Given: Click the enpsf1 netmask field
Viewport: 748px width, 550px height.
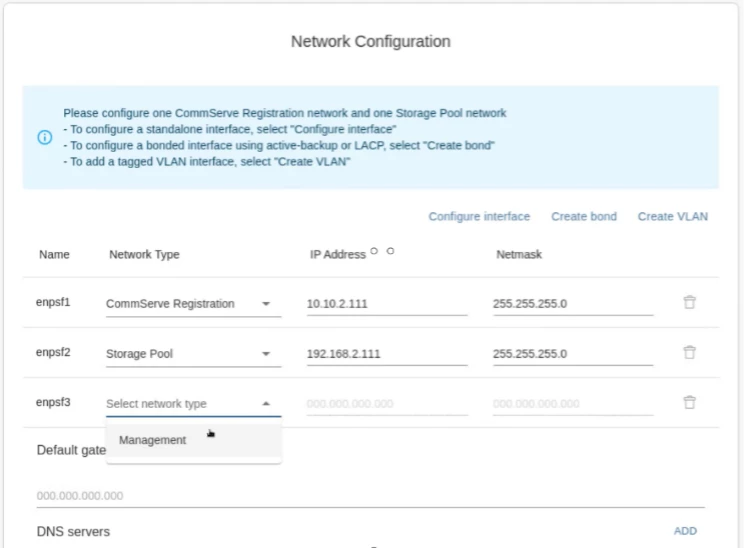Looking at the screenshot, I should point(572,303).
